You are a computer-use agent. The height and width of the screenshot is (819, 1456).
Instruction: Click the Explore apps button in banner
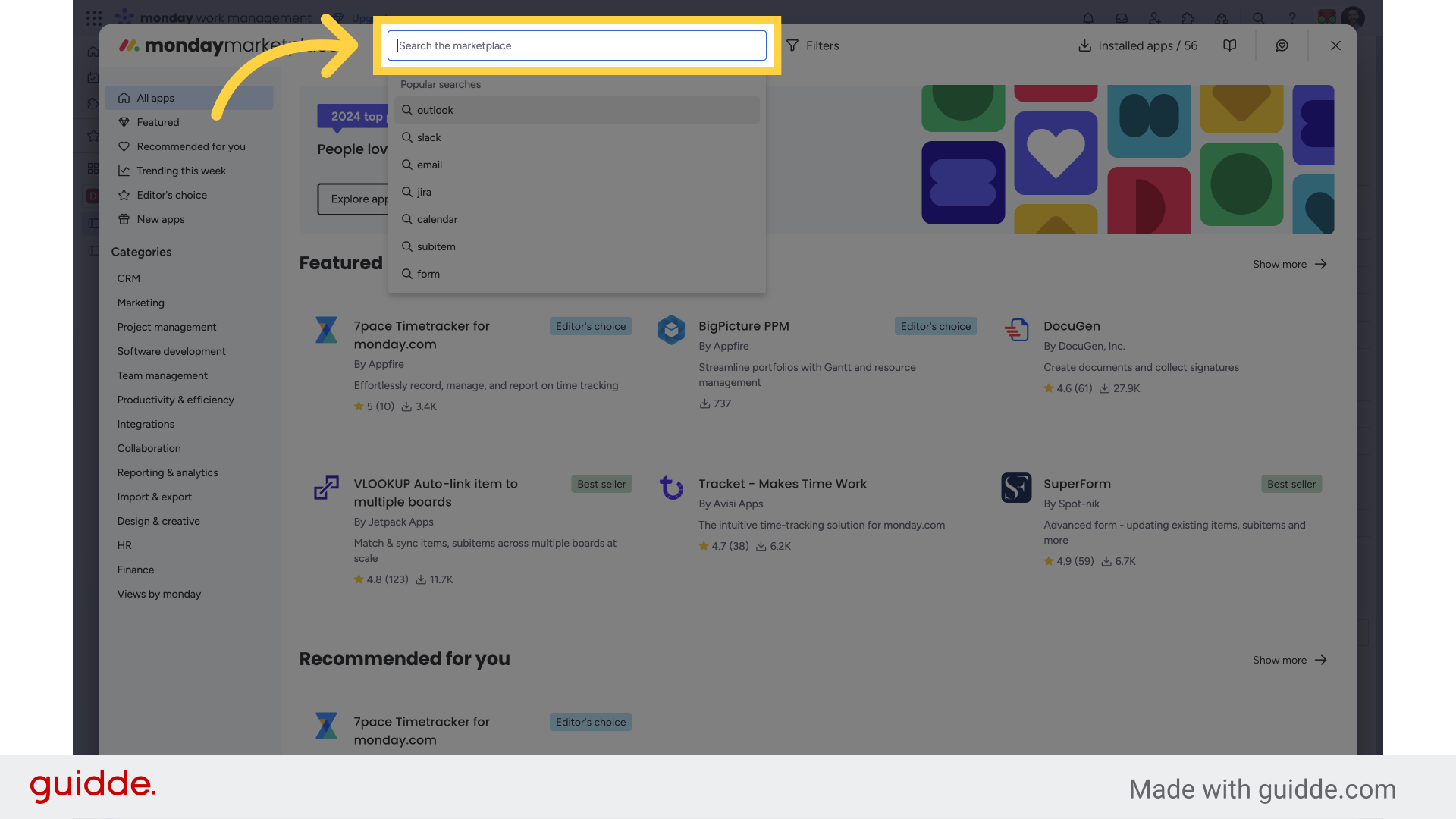(x=353, y=199)
